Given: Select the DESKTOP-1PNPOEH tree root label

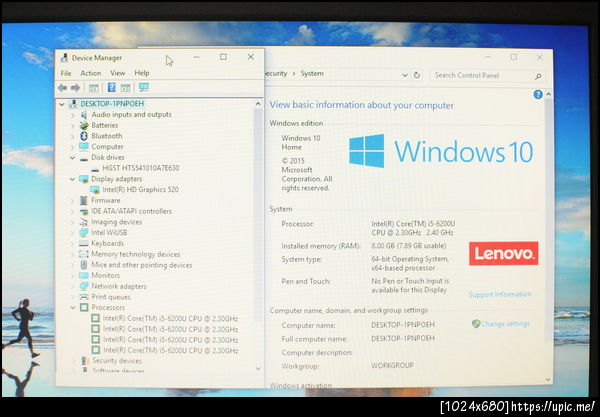Looking at the screenshot, I should click(112, 104).
